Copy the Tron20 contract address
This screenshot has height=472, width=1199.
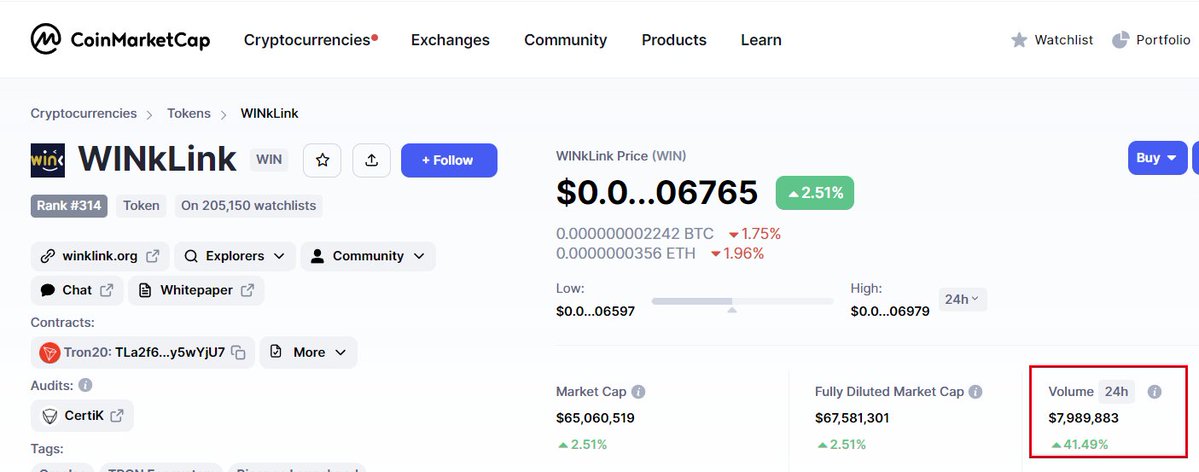pos(239,353)
